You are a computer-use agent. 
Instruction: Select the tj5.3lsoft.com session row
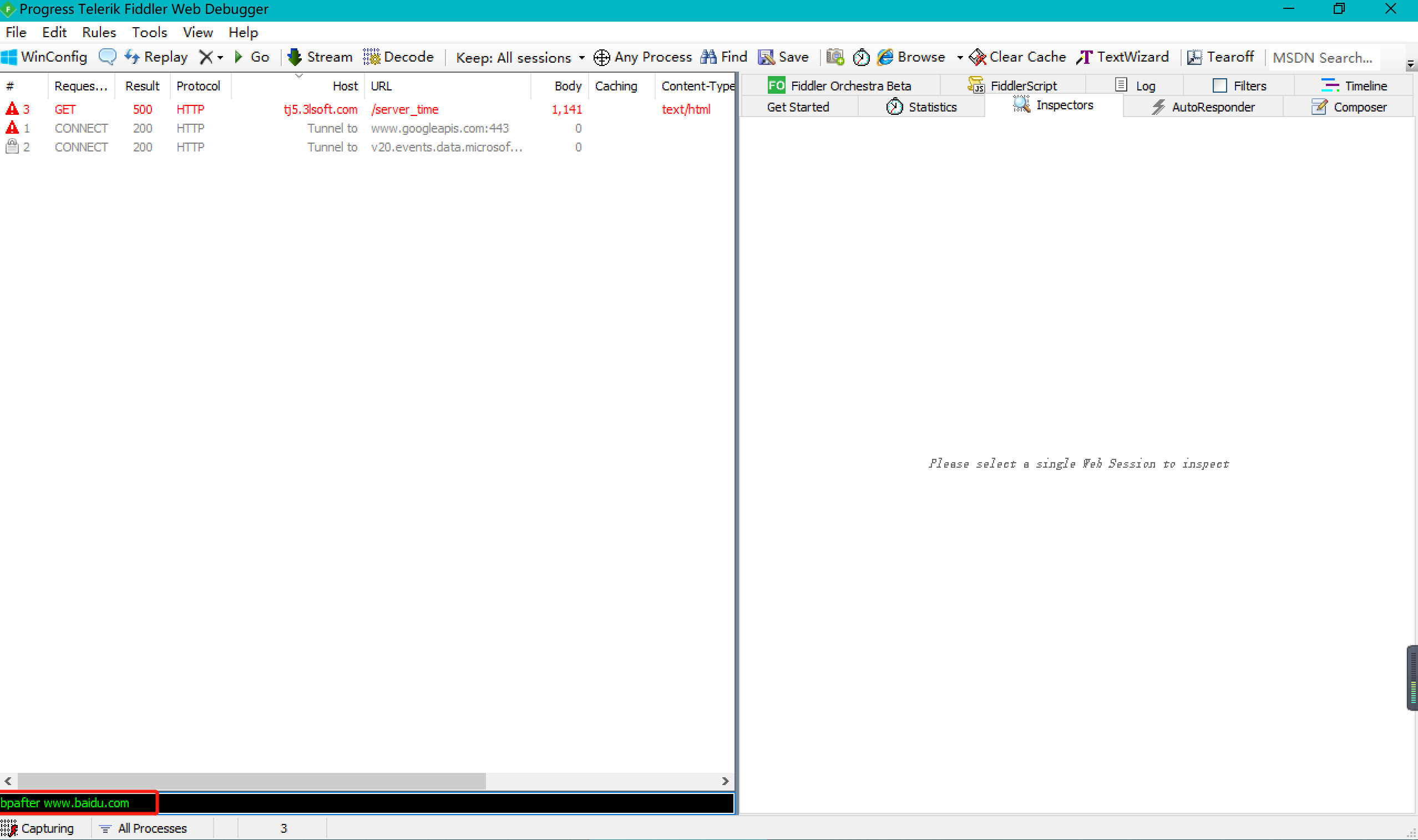point(320,109)
